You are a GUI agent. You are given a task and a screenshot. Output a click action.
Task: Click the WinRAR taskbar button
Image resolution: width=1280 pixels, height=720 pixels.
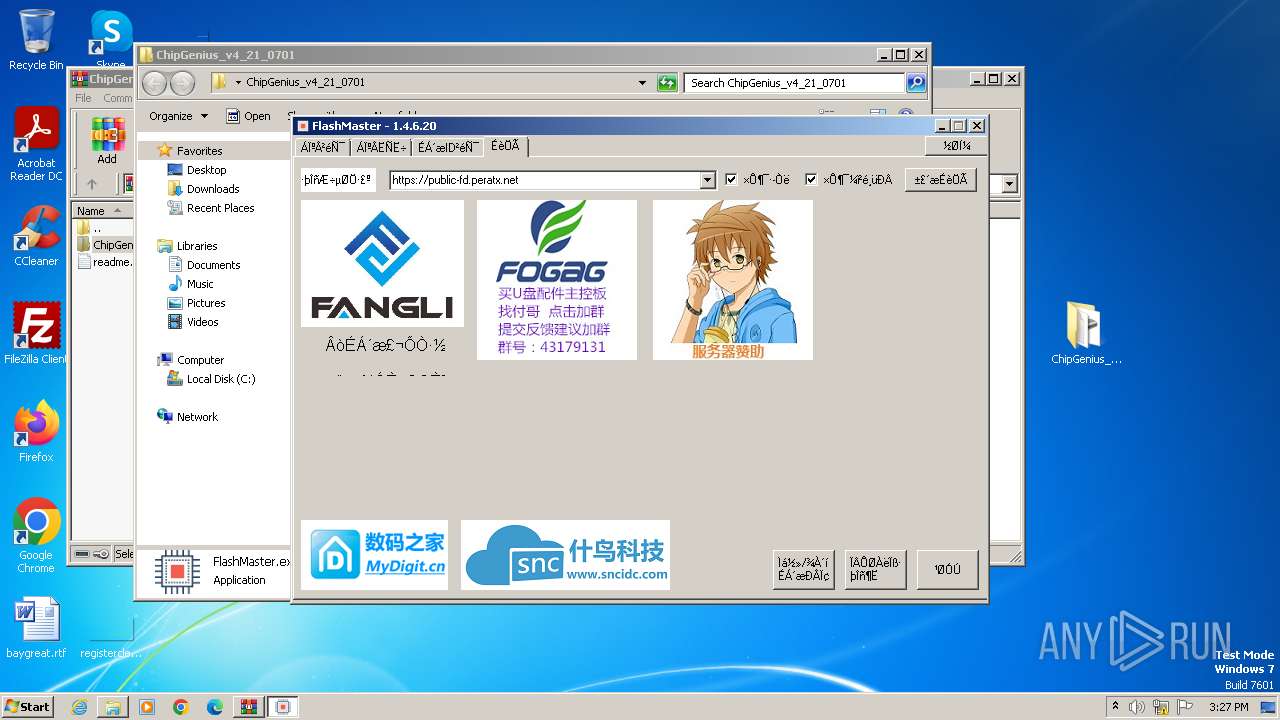click(248, 706)
